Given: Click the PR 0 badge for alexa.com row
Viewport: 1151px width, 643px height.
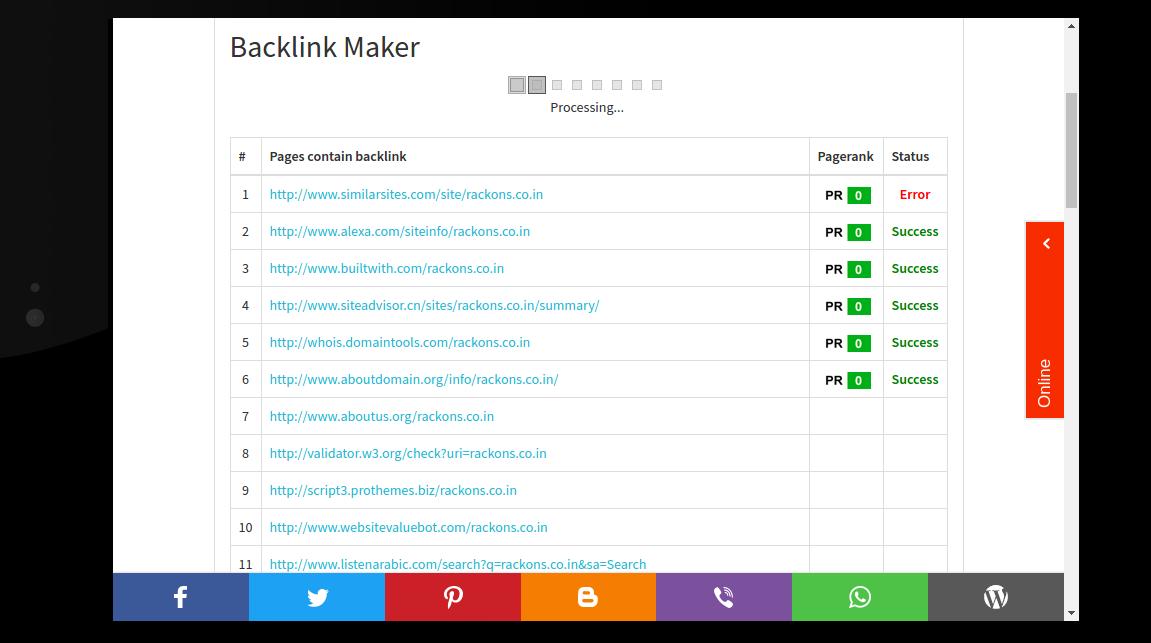Looking at the screenshot, I should coord(847,232).
